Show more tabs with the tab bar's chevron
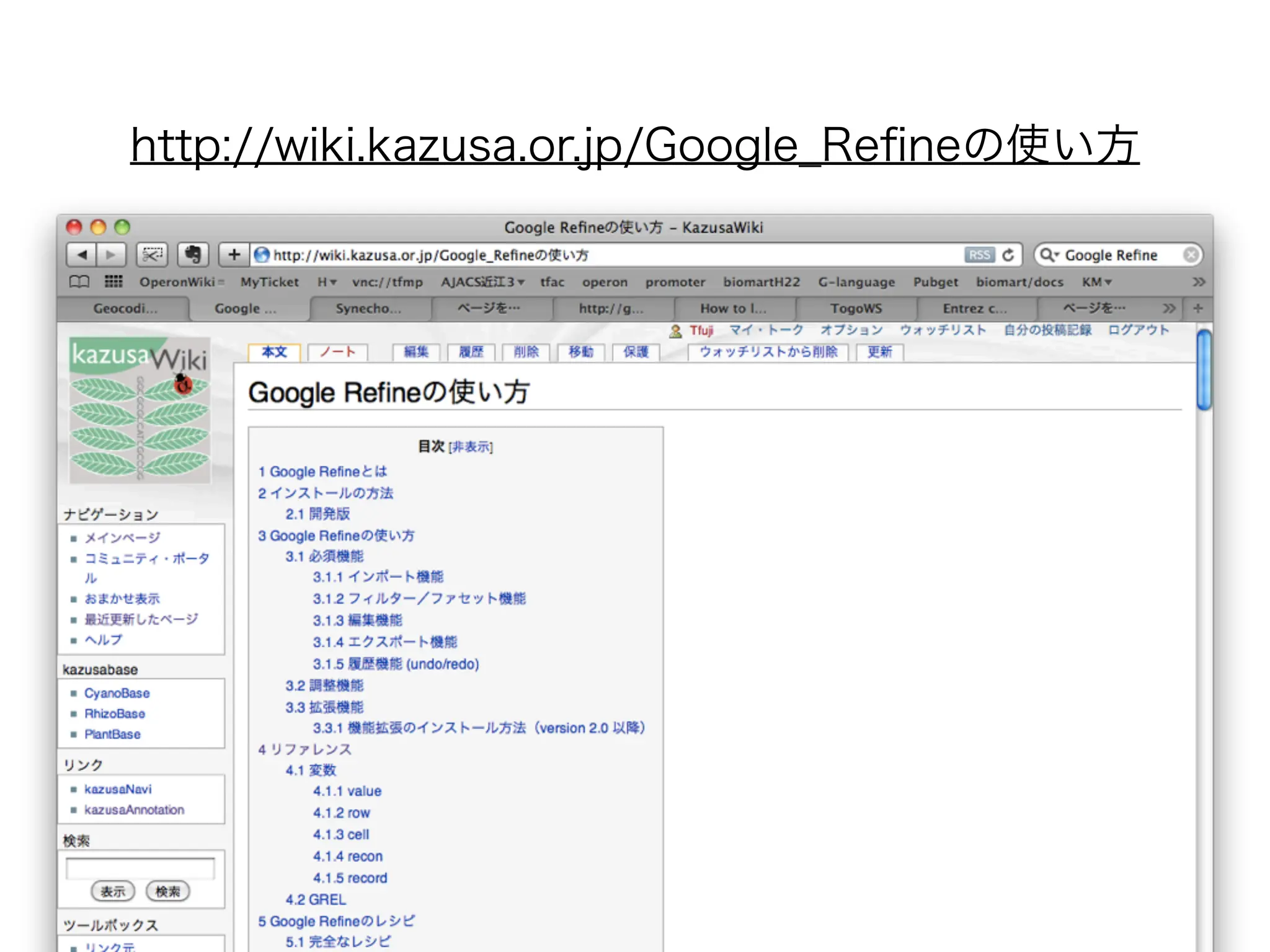Image resolution: width=1270 pixels, height=952 pixels. tap(1169, 308)
